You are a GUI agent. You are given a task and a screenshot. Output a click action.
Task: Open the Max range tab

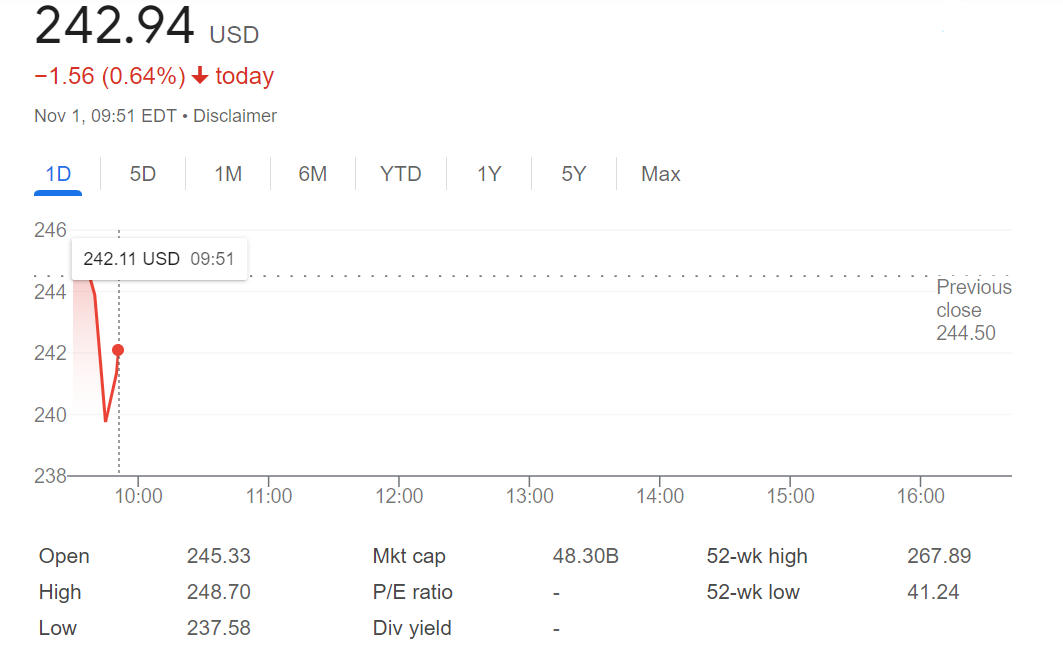coord(660,174)
